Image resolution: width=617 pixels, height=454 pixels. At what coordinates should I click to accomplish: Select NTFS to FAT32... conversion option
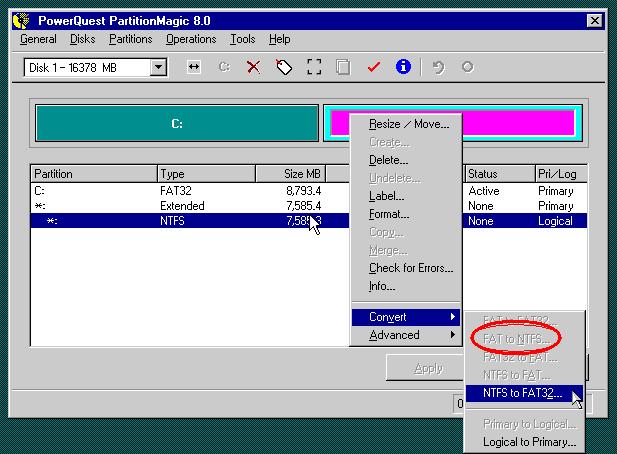(524, 393)
